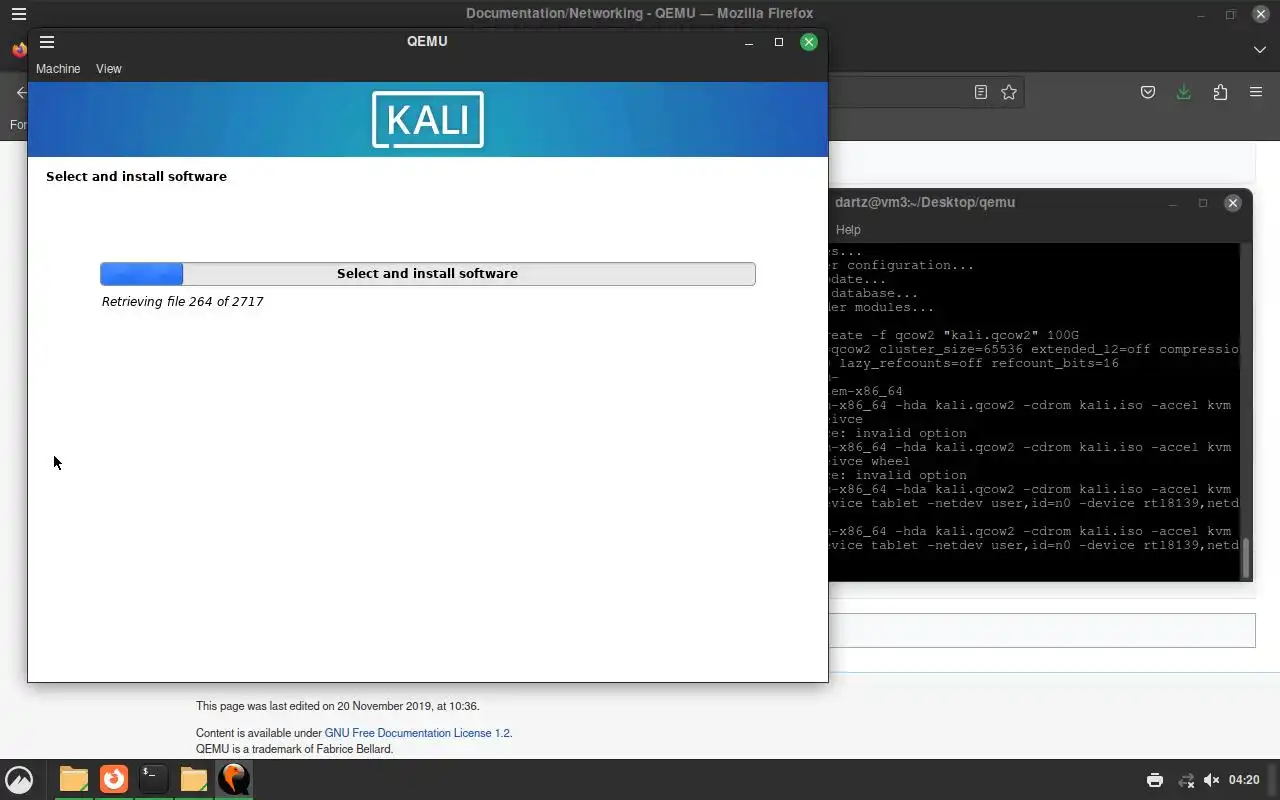Switch to Firefox from the taskbar
This screenshot has width=1280, height=800.
(114, 779)
